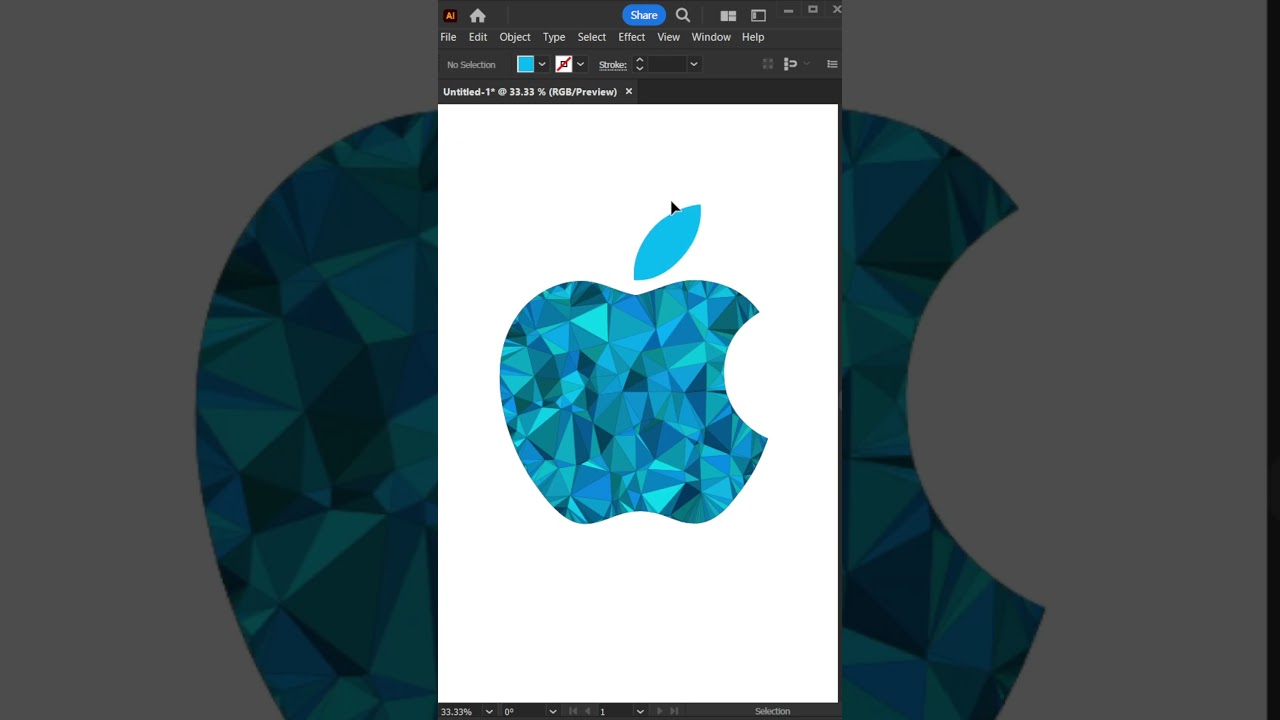Open the Edit menu

pos(478,37)
